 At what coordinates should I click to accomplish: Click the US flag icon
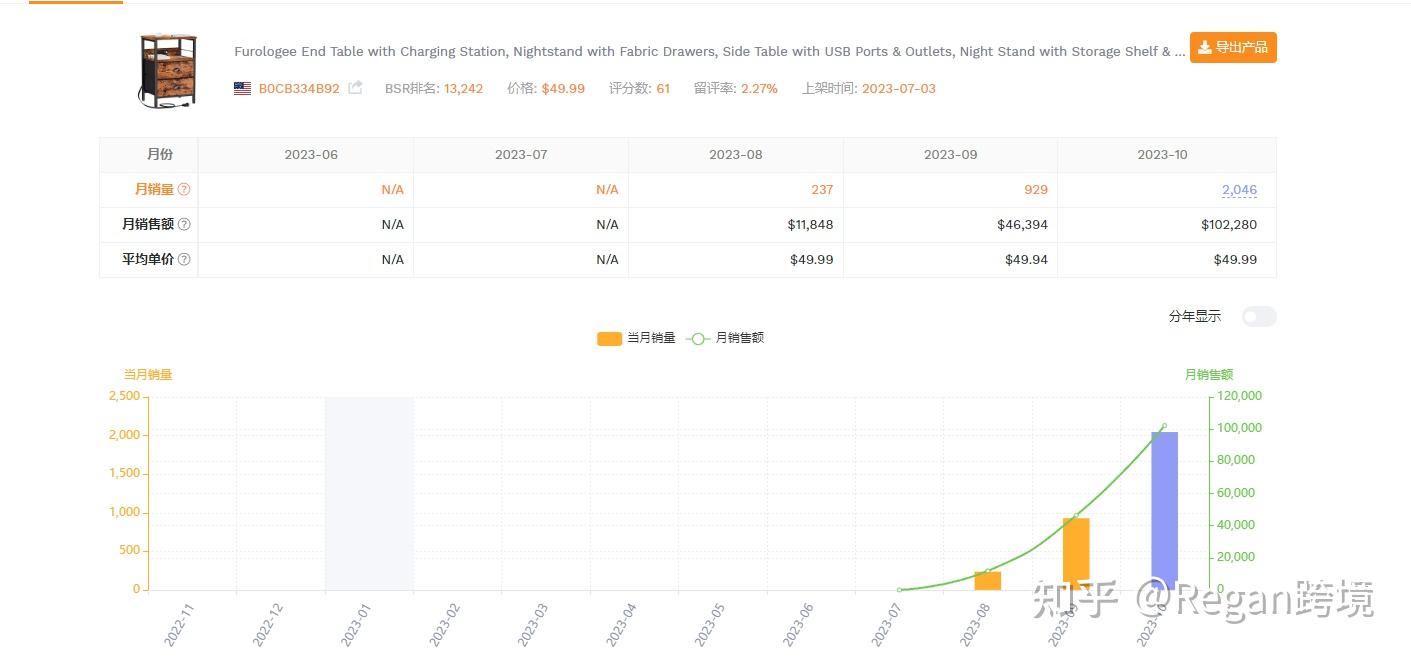(242, 88)
